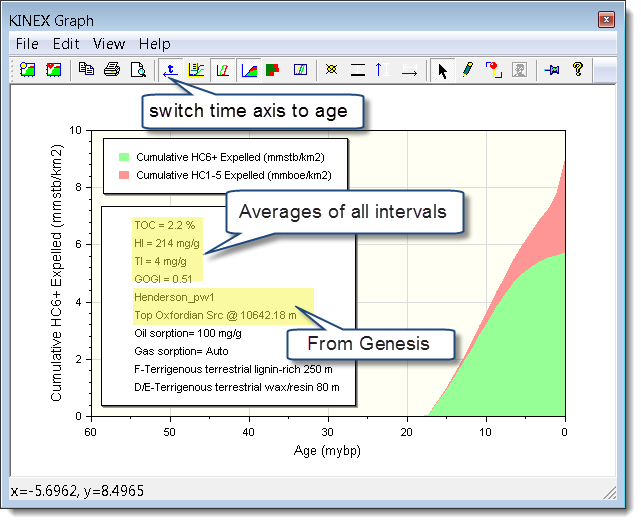Screen dimensions: 641x524
Task: Click Oil sorption= 100 mg/g text
Action: (188, 333)
